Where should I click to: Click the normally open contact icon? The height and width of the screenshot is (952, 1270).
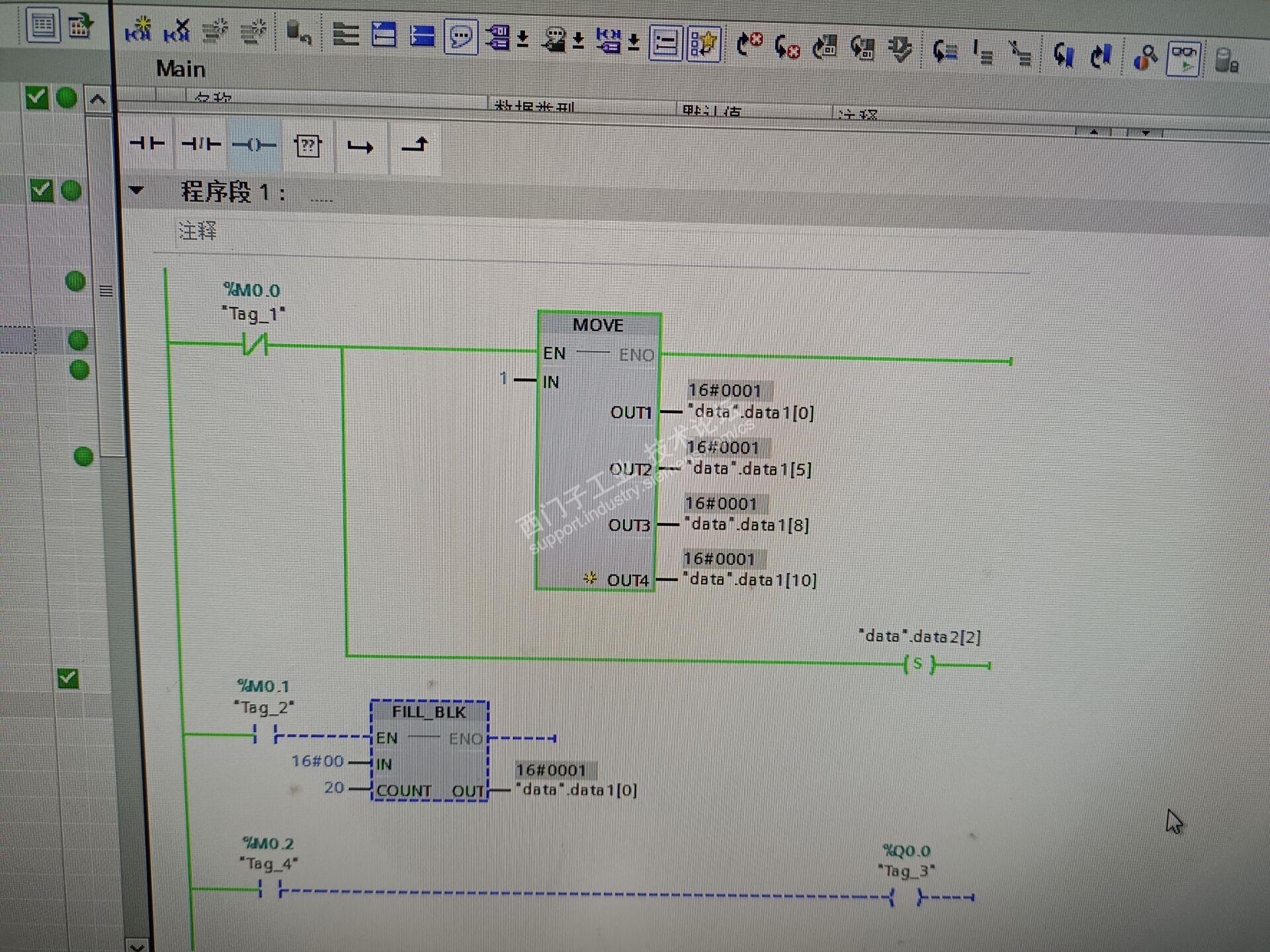147,143
